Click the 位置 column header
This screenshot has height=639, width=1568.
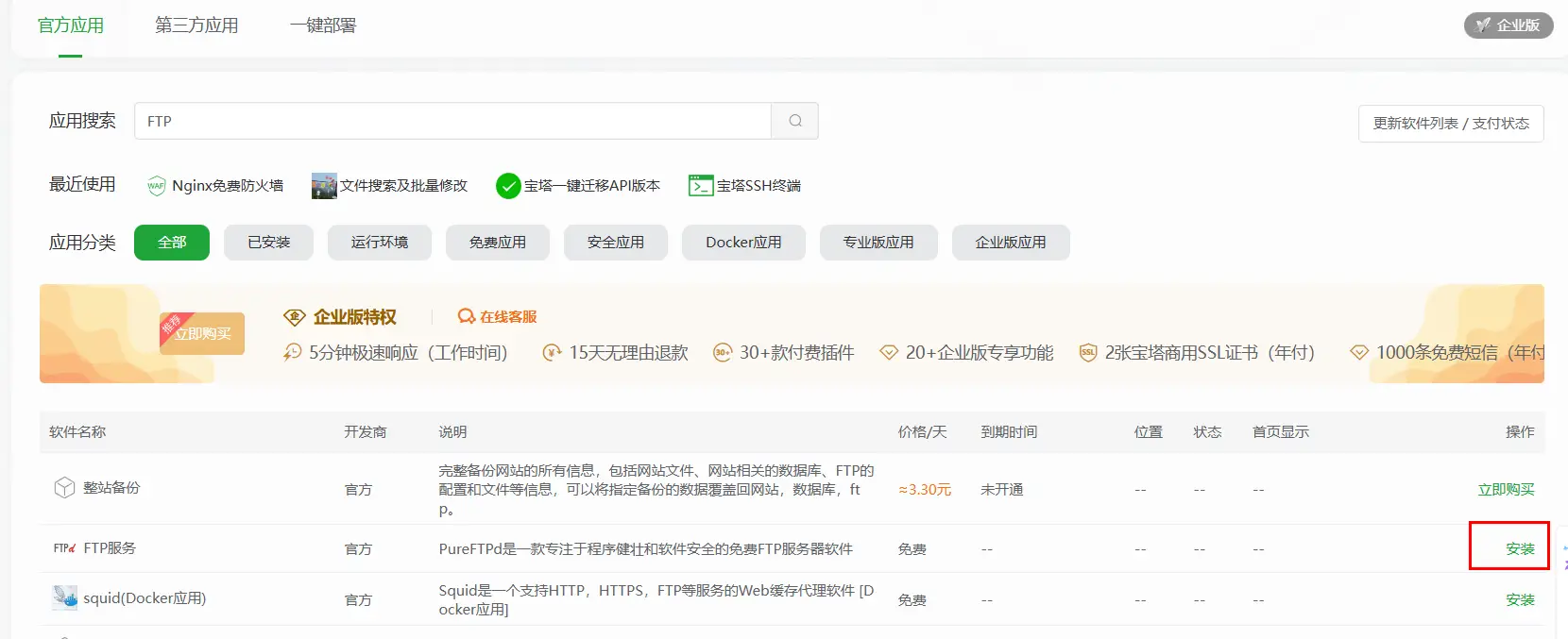click(x=1149, y=432)
